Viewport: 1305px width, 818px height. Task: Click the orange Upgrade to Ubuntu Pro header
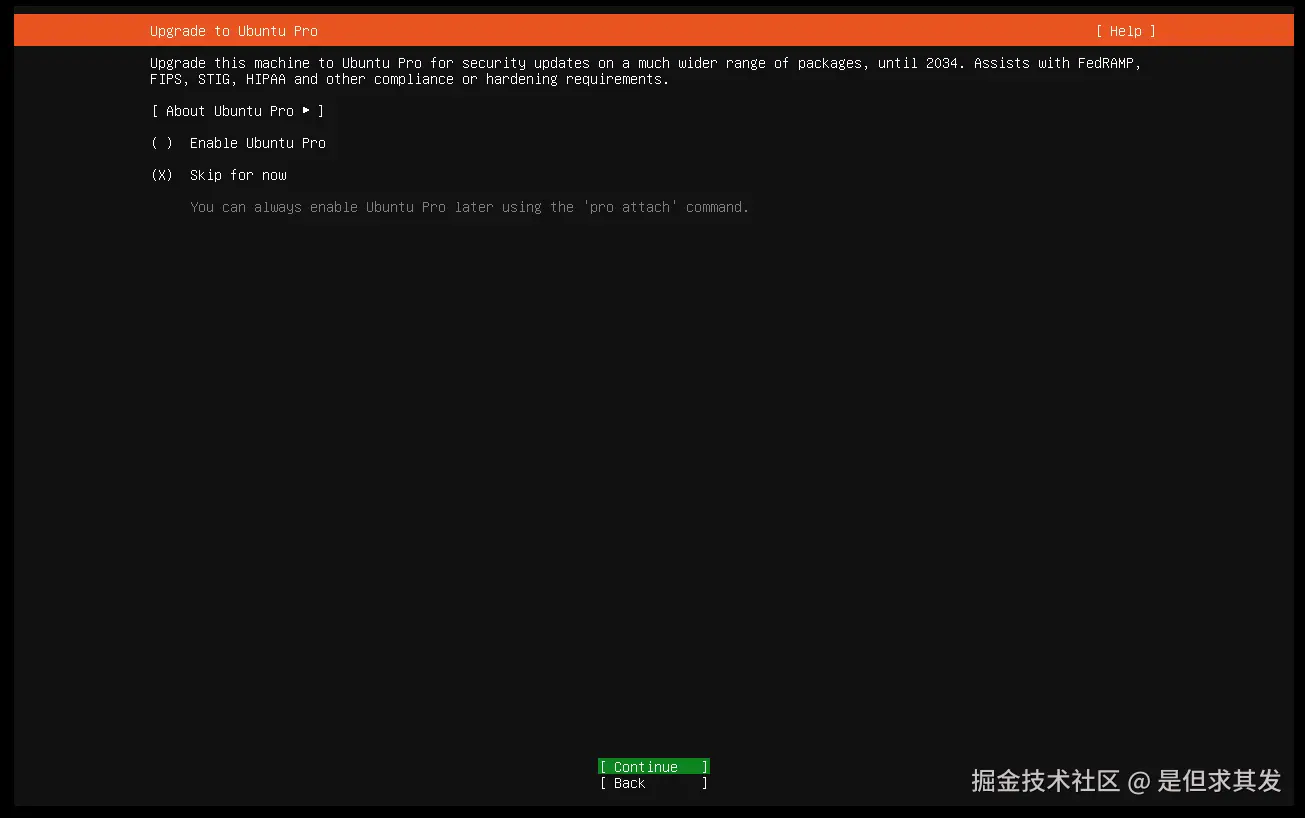(233, 31)
